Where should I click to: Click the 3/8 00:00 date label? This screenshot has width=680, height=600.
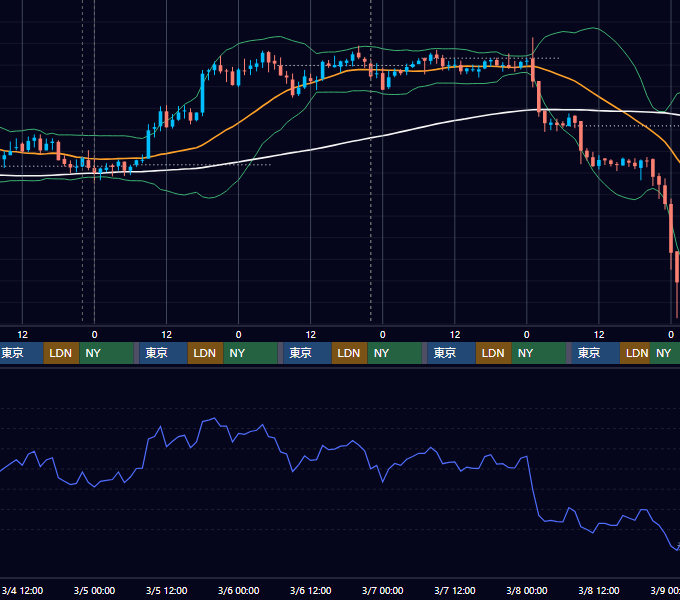click(x=526, y=590)
